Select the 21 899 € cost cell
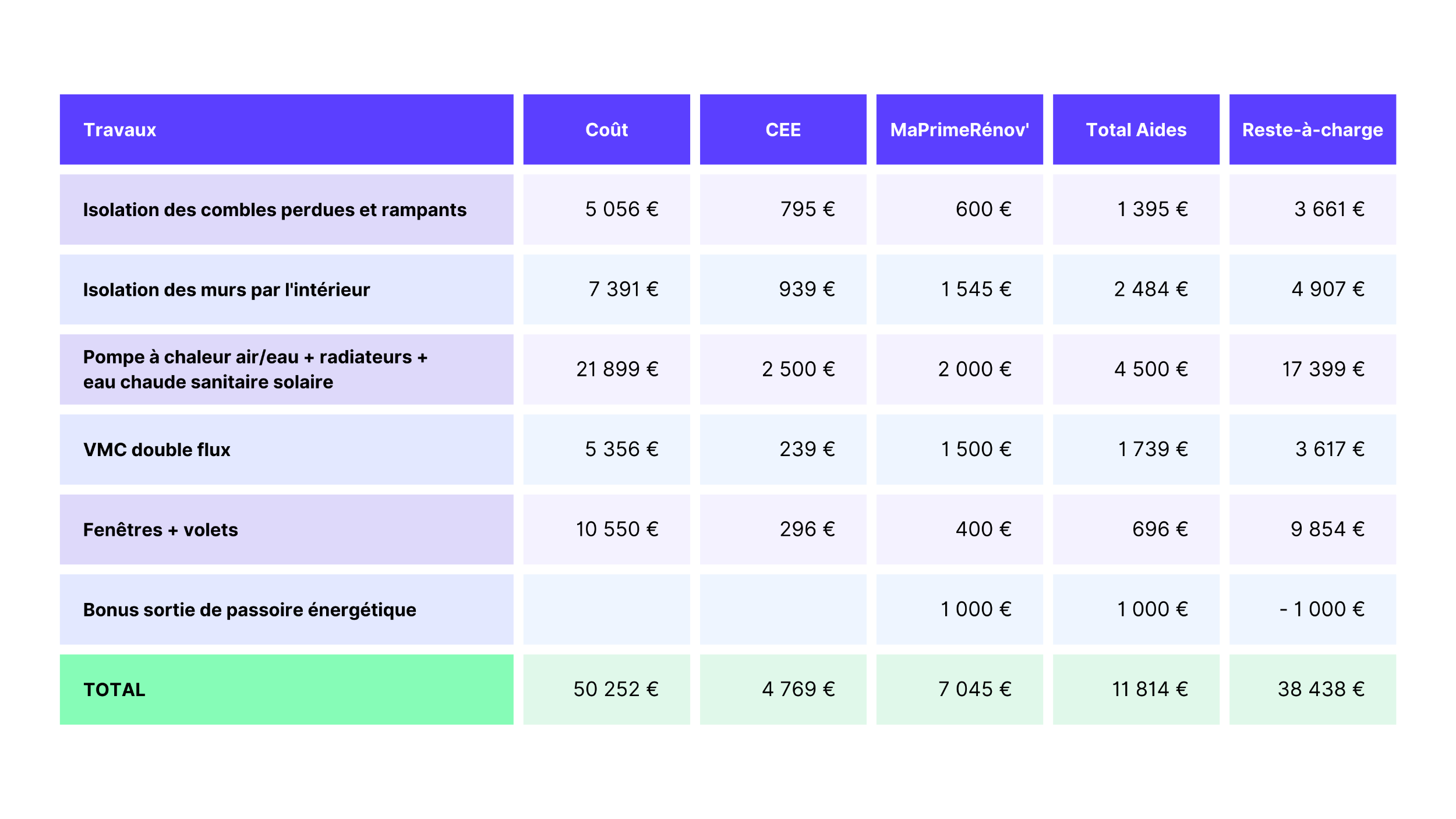The width and height of the screenshot is (1456, 819). (606, 369)
